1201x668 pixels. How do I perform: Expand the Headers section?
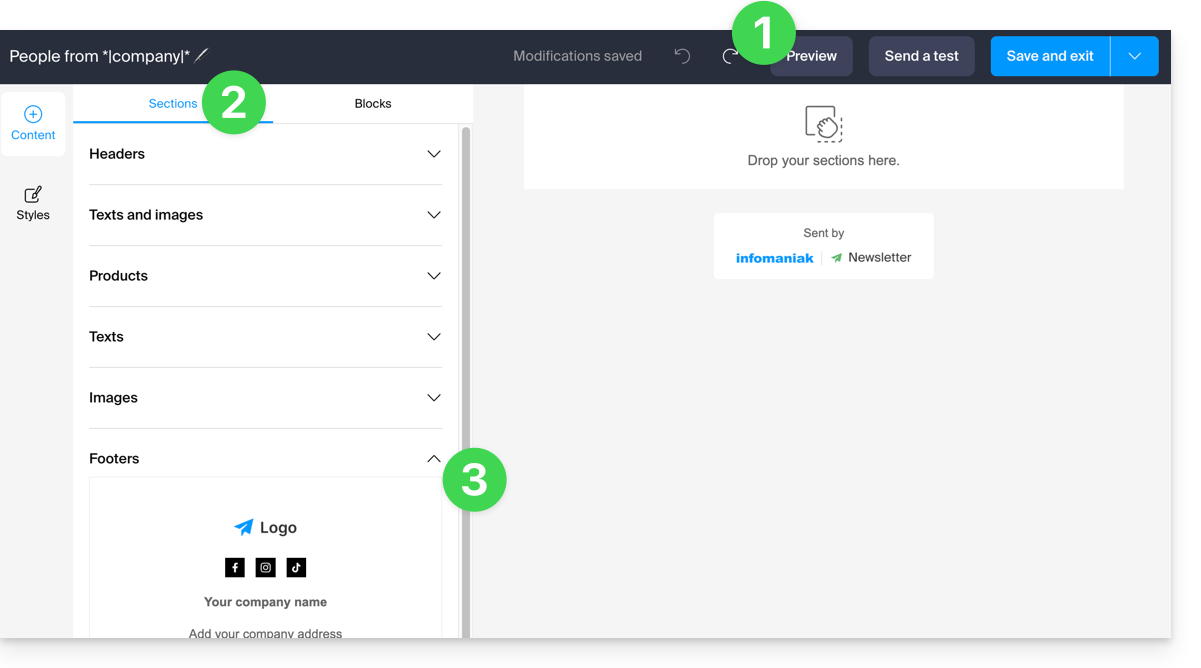click(x=433, y=154)
